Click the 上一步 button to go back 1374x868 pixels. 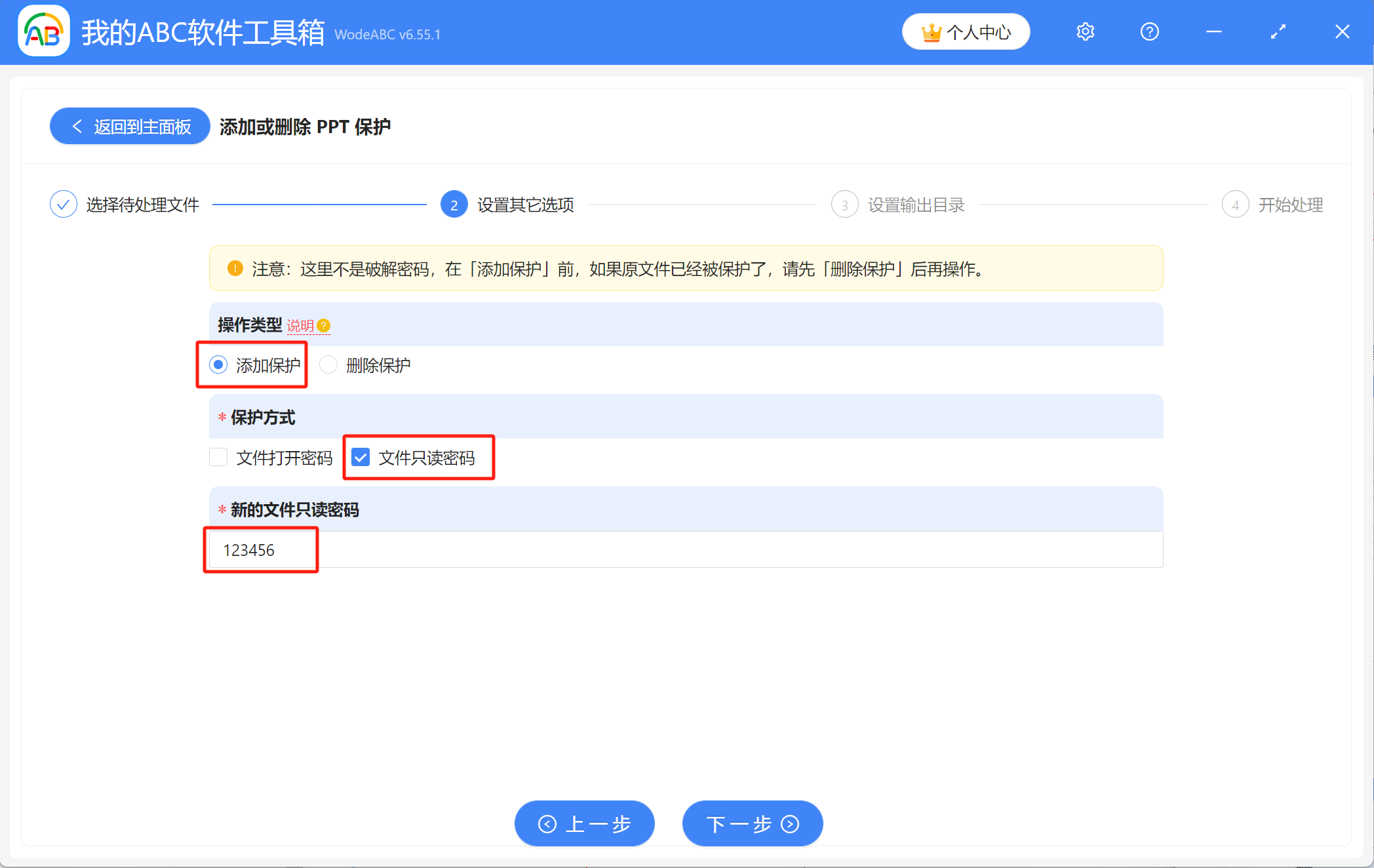pyautogui.click(x=584, y=823)
